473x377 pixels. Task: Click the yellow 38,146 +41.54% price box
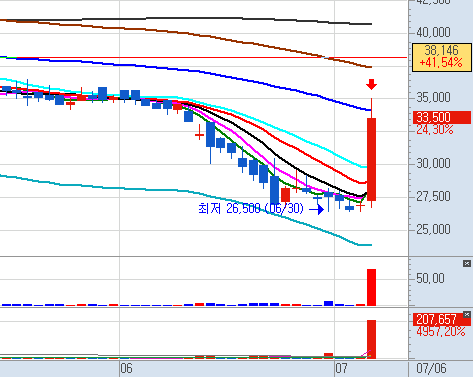point(442,57)
